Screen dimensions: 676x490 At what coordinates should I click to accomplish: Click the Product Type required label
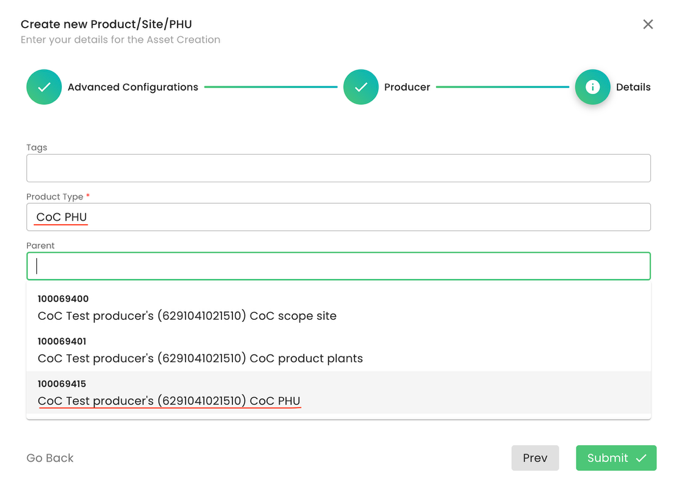click(x=57, y=197)
